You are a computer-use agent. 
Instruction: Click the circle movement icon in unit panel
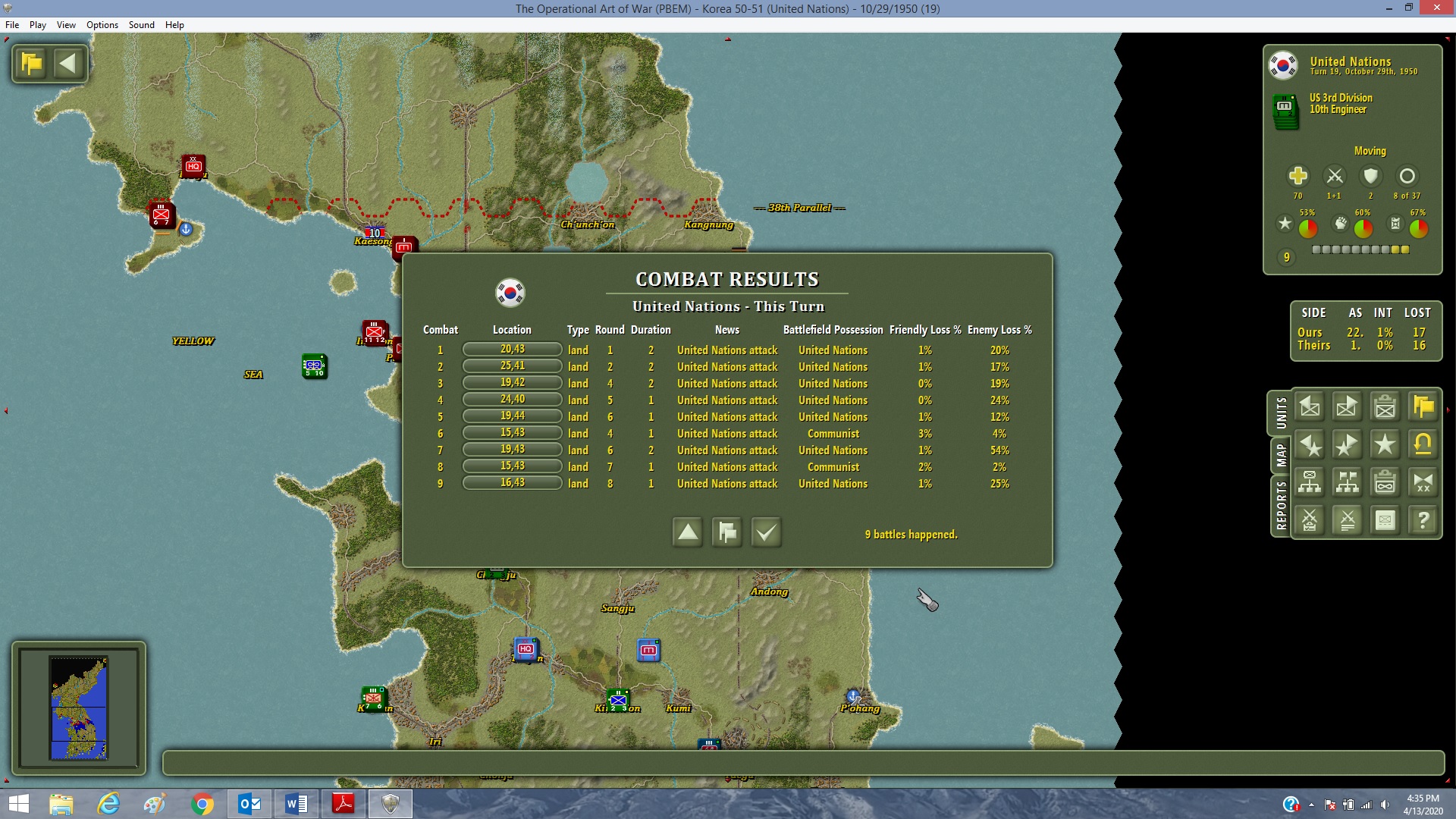coord(1407,176)
